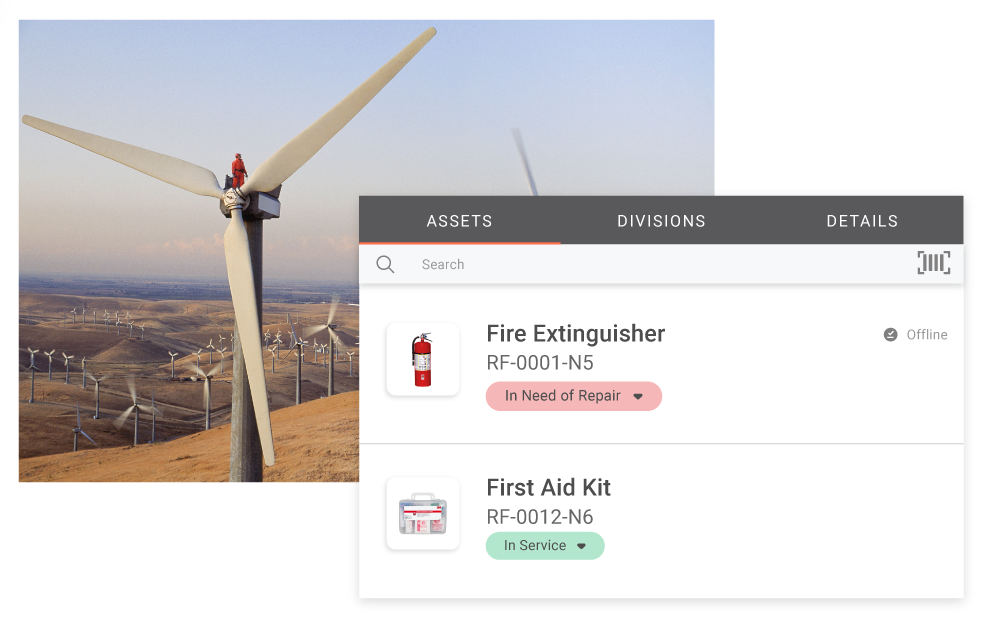Open the In Need of Repair status dropdown
The height and width of the screenshot is (626, 1000).
[x=563, y=396]
